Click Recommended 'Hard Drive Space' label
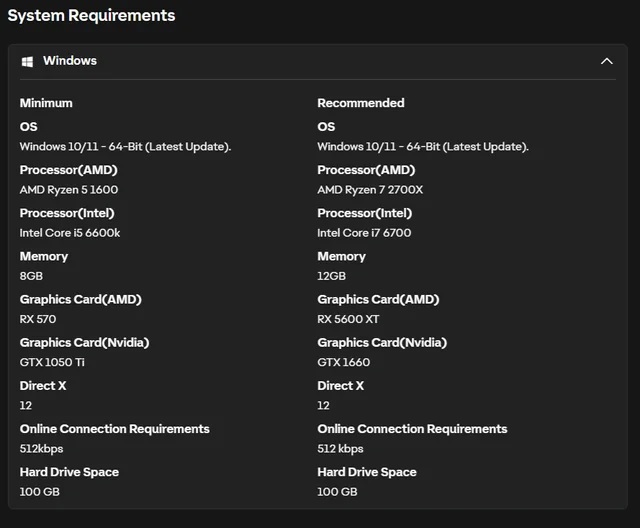Screen dimensions: 640x528 tap(367, 472)
